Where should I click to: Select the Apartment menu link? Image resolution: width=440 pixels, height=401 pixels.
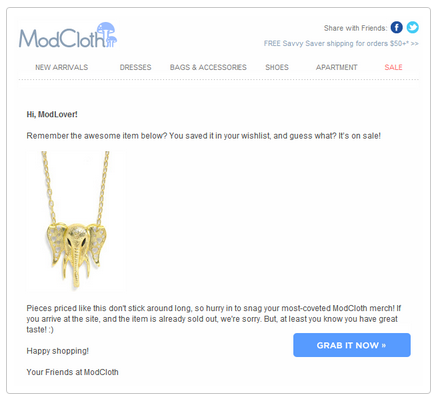[x=337, y=67]
